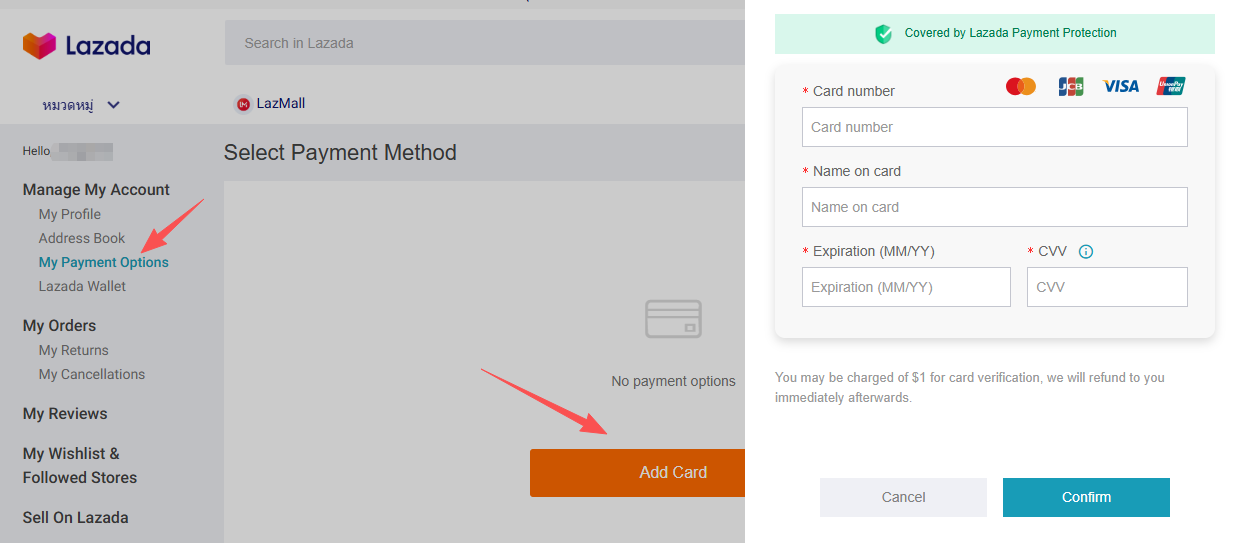Click the empty card placeholder icon
The image size is (1241, 543).
(673, 319)
